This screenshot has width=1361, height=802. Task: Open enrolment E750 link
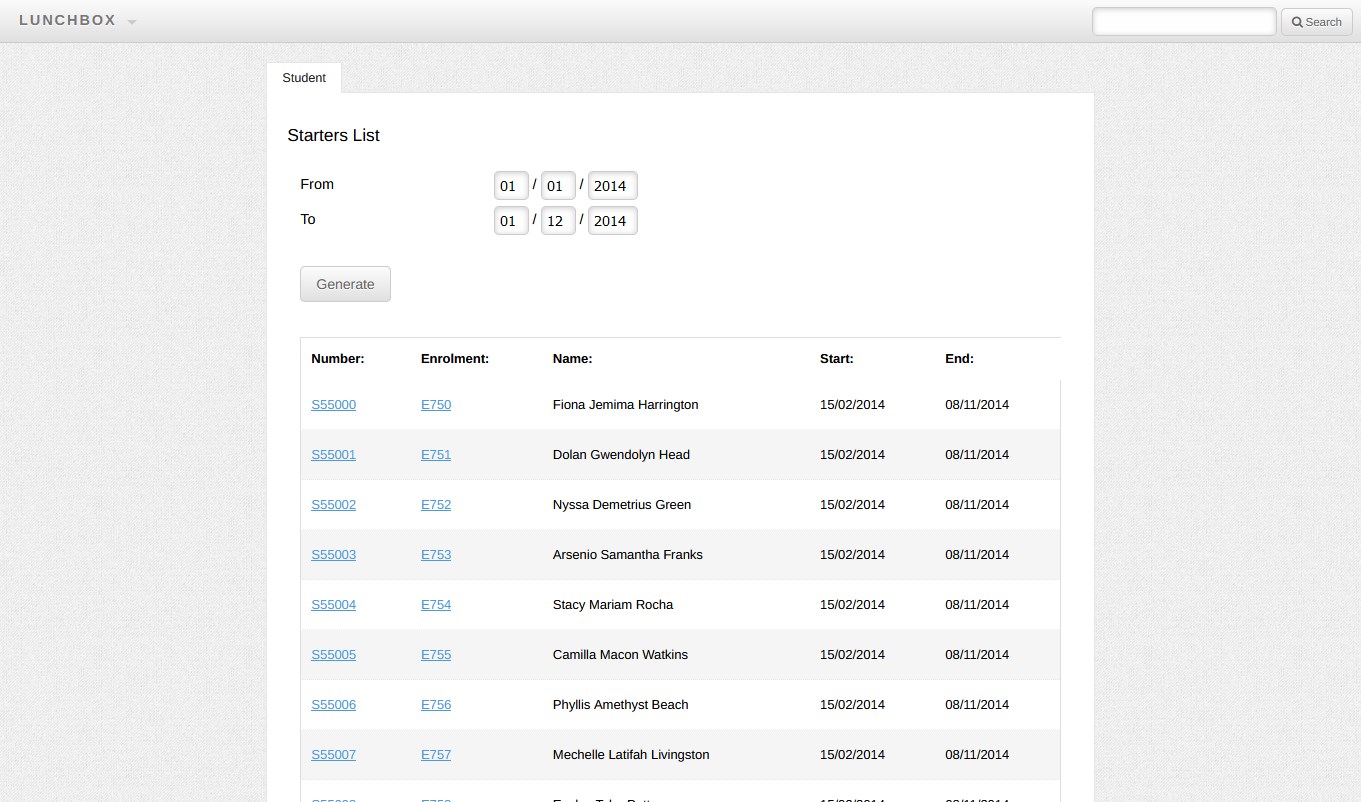click(x=436, y=405)
